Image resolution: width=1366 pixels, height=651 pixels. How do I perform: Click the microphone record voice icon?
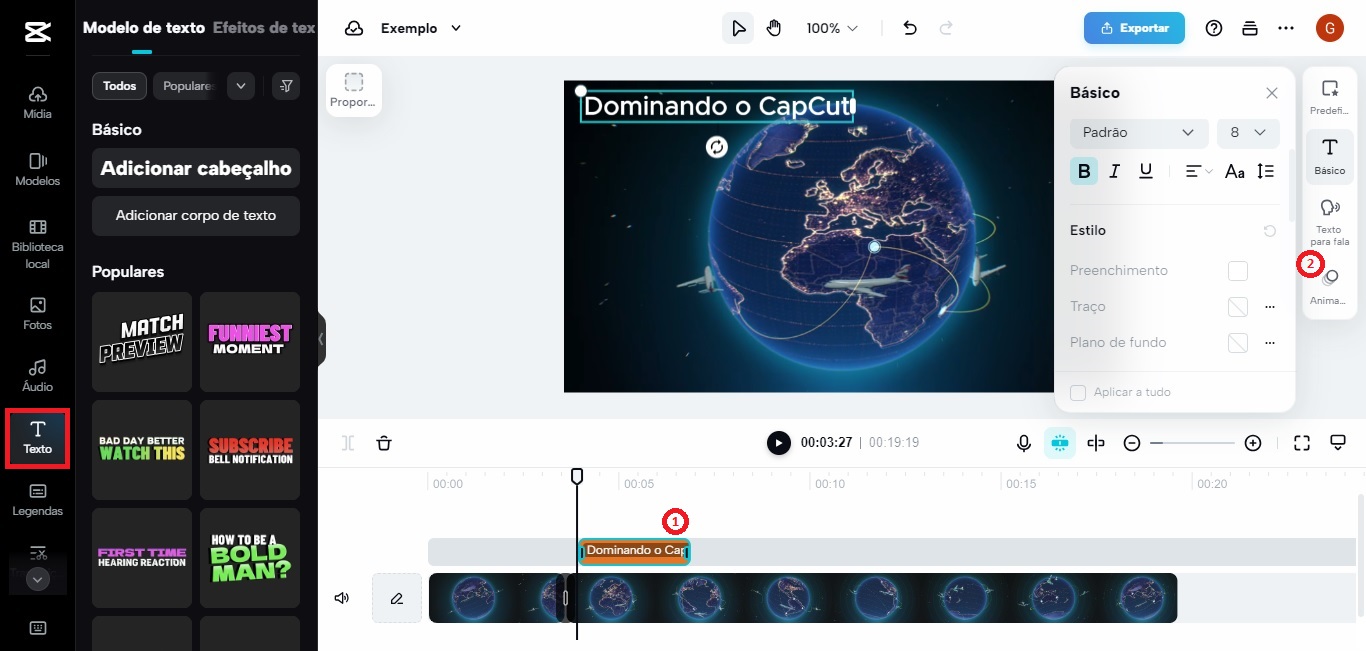click(1024, 443)
